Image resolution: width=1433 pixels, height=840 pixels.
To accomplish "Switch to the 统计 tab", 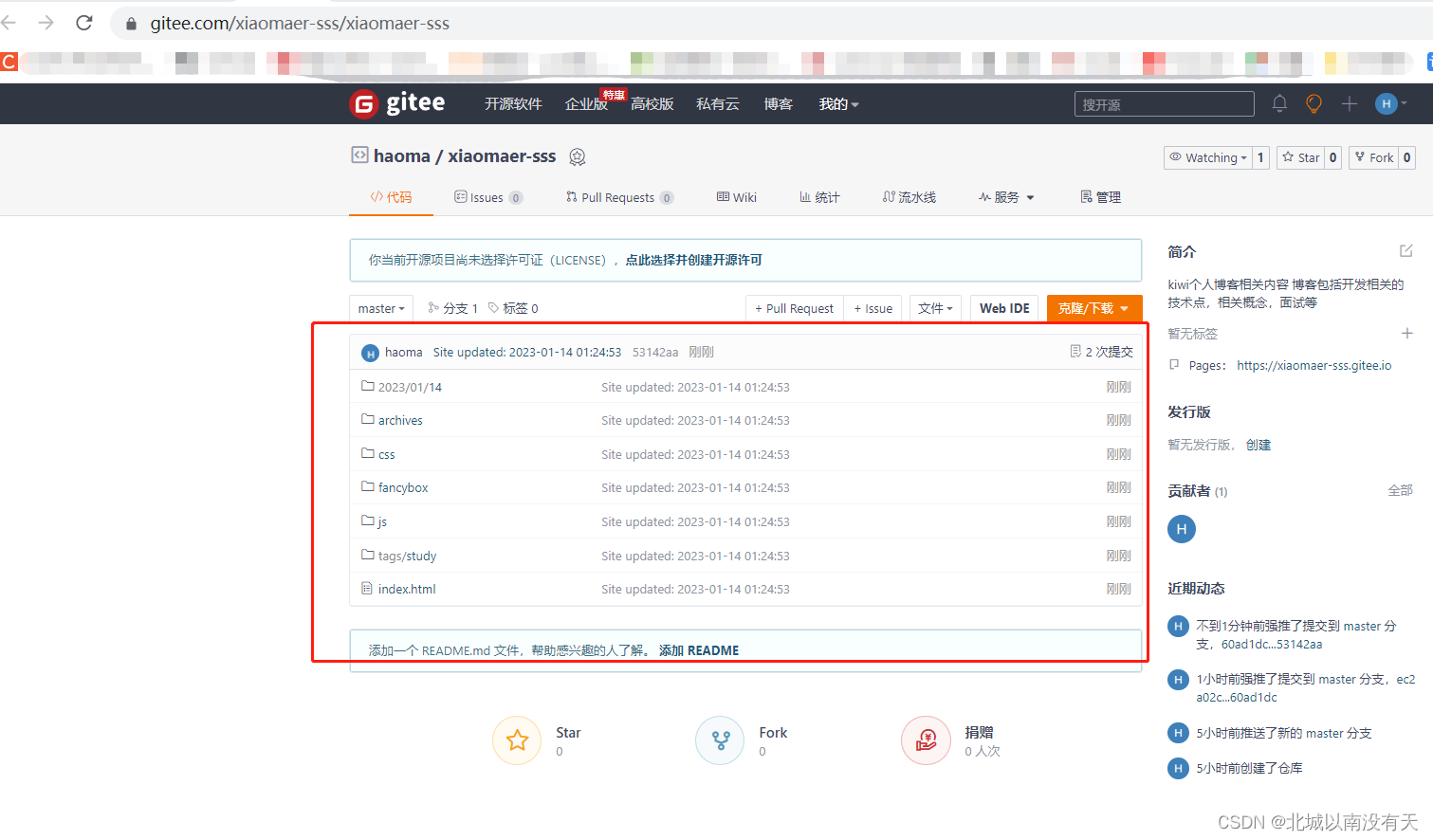I will (819, 197).
